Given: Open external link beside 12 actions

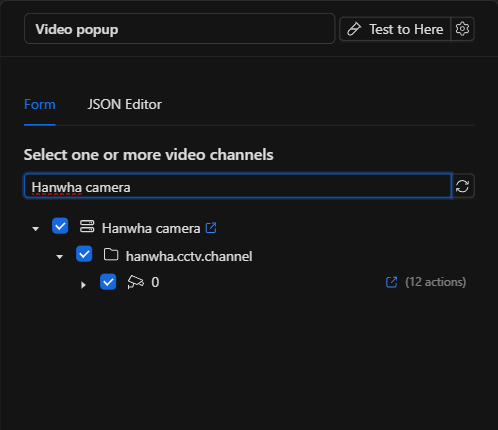Looking at the screenshot, I should [x=391, y=282].
